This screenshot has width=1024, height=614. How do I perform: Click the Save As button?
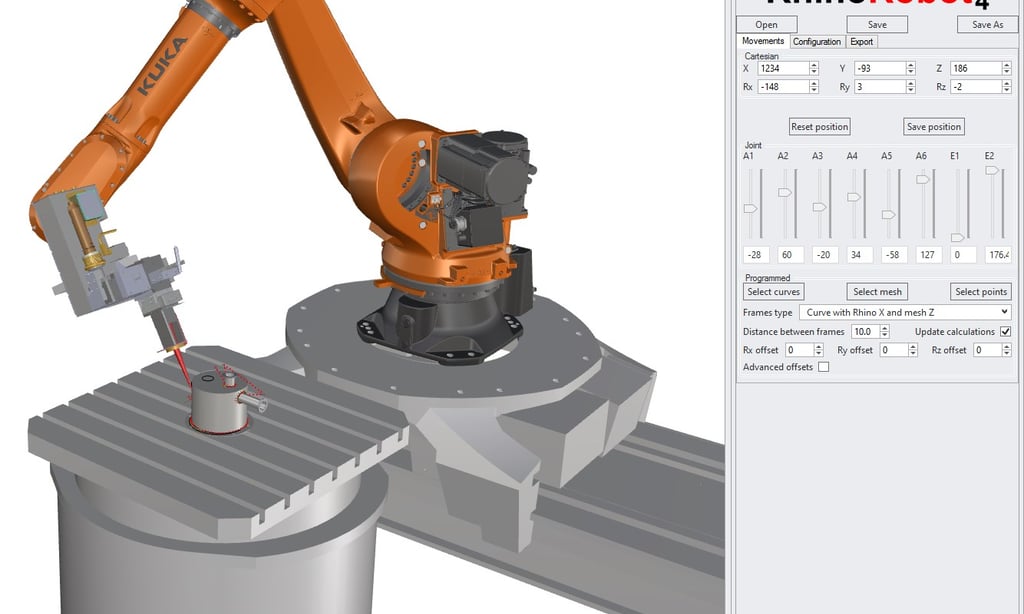[987, 25]
